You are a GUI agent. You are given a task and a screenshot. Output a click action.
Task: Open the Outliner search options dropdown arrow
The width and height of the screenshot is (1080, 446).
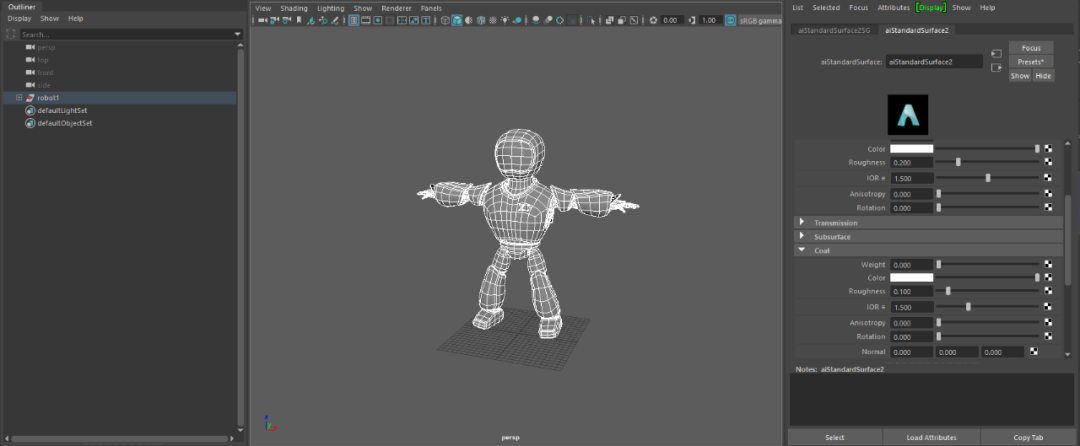238,34
